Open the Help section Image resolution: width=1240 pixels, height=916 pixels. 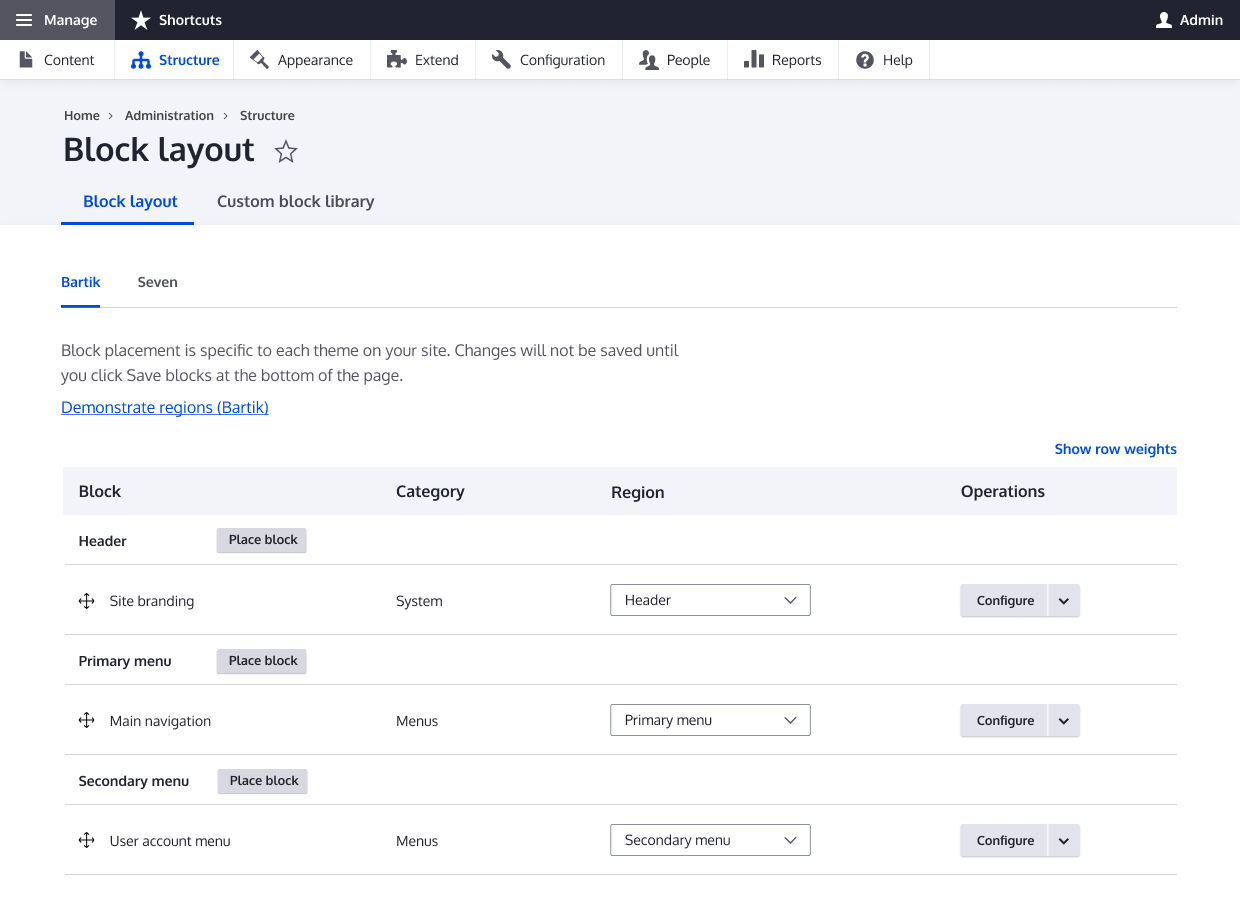pyautogui.click(x=884, y=60)
